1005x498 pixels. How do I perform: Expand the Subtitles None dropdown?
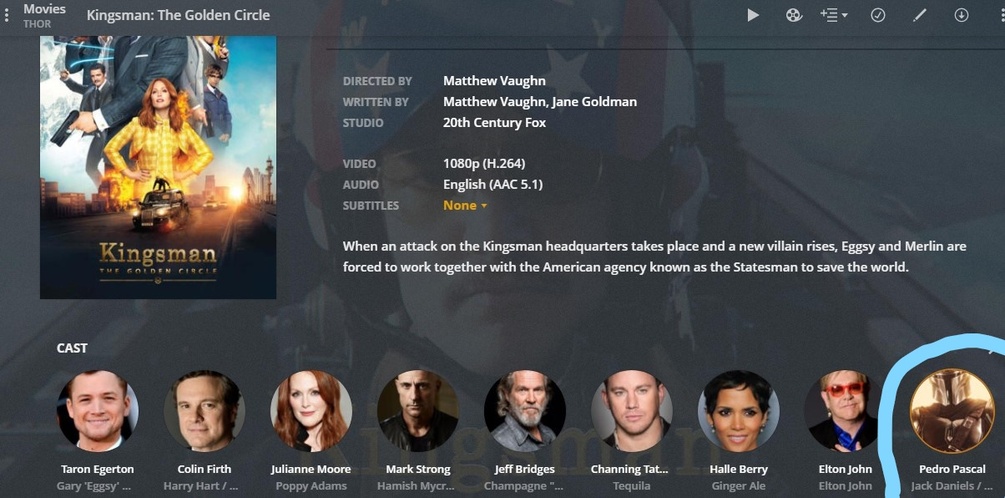pos(465,206)
